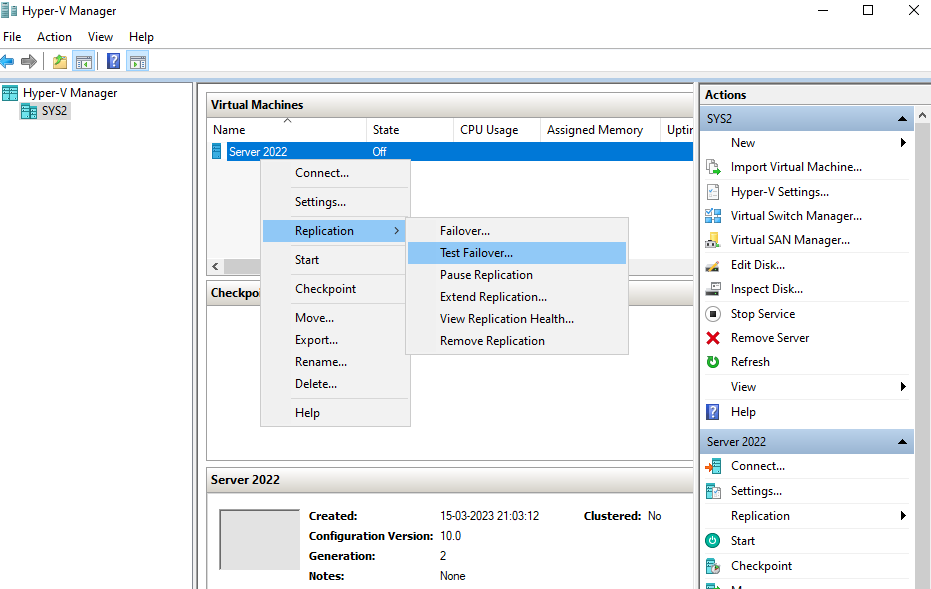This screenshot has width=931, height=589.
Task: Choose Start in the context menu
Action: (335, 260)
